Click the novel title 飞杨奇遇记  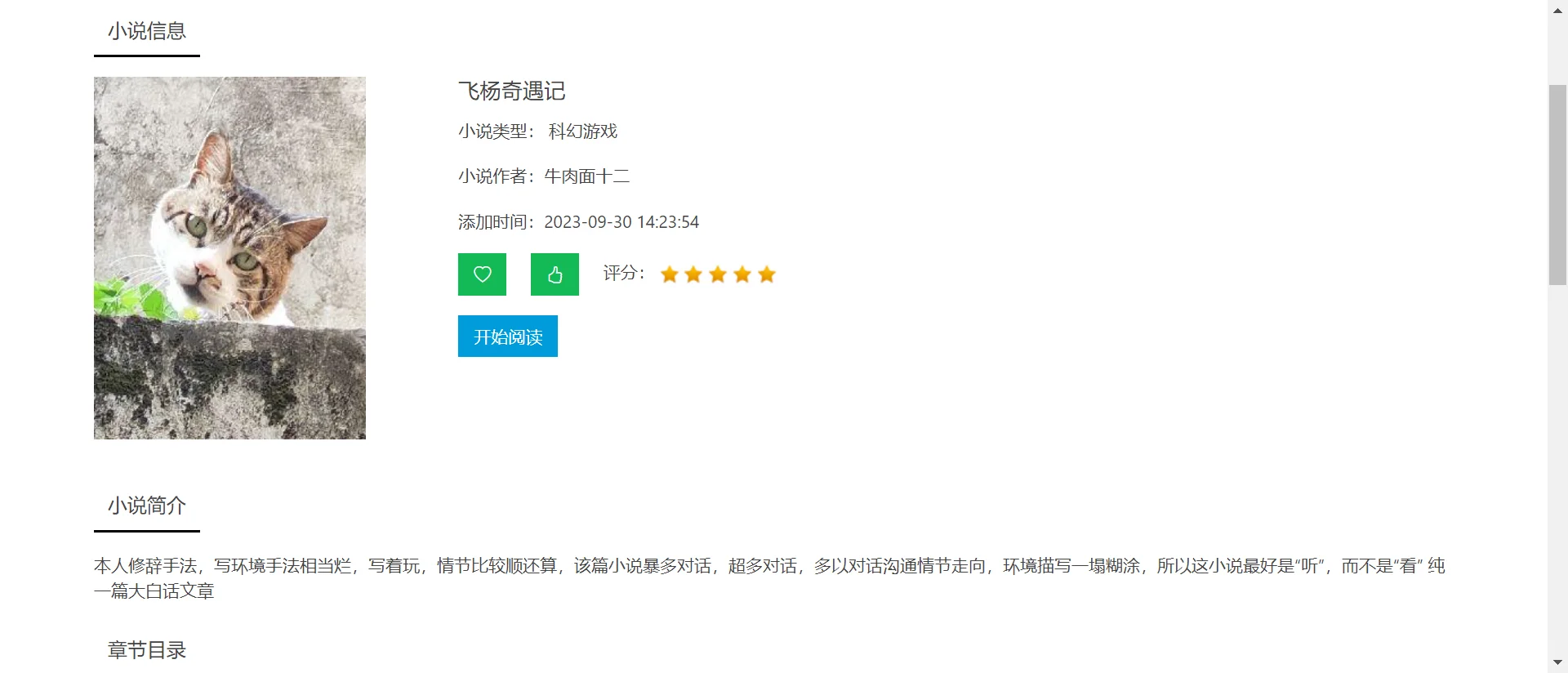512,91
